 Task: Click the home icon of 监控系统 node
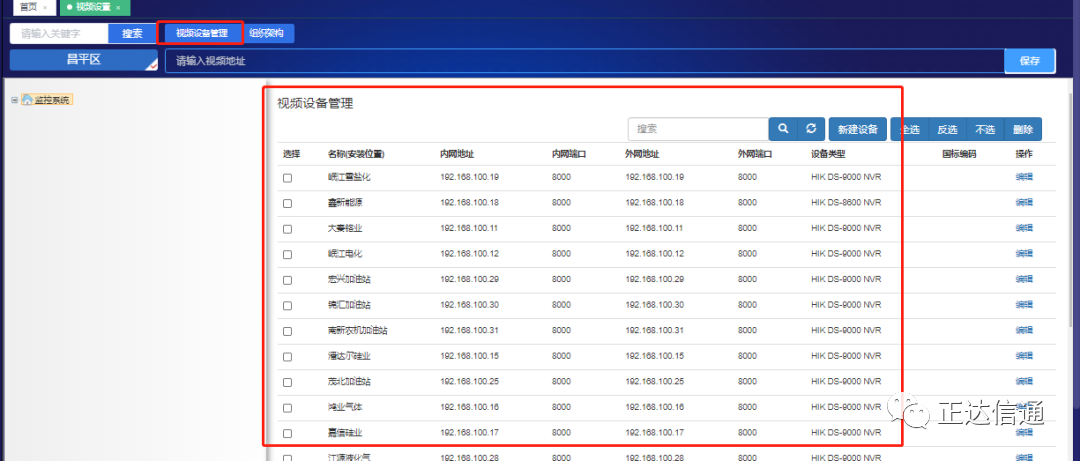click(x=27, y=100)
